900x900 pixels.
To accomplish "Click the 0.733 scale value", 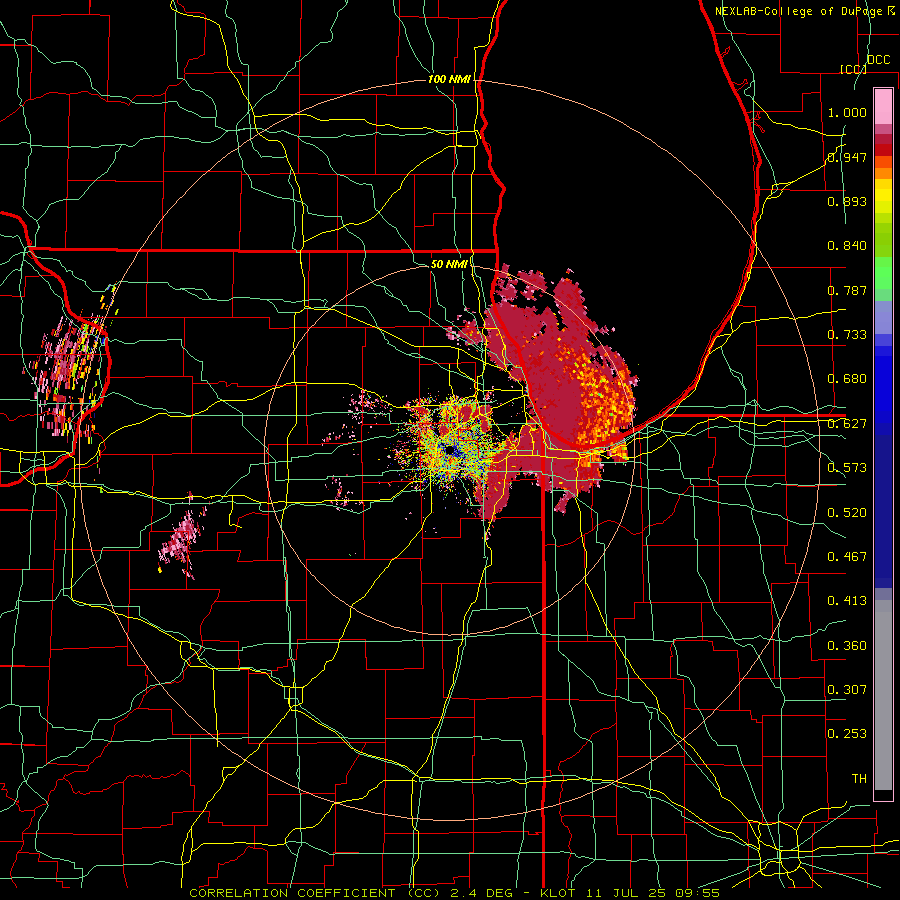I will [847, 335].
